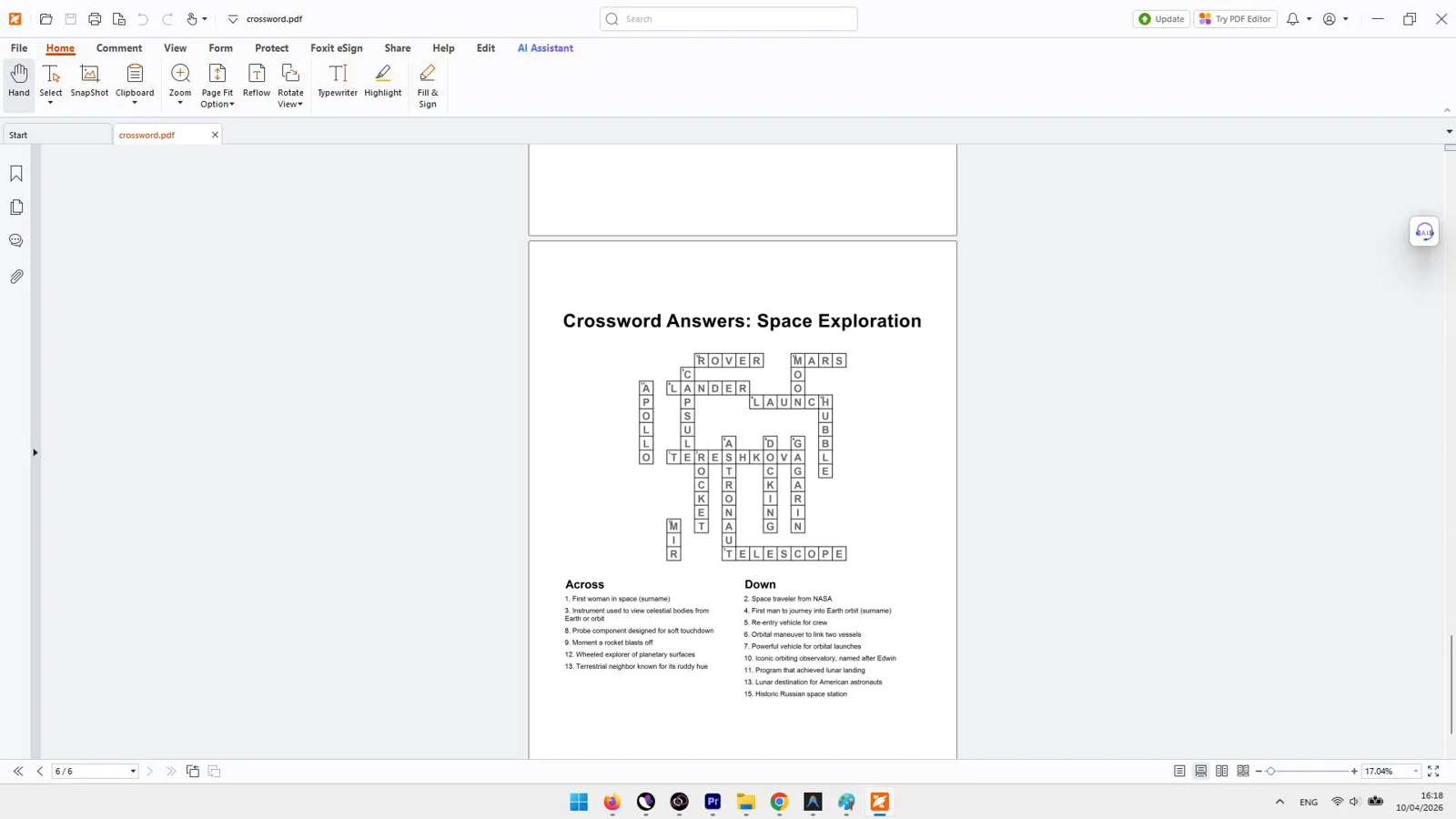Viewport: 1456px width, 819px height.
Task: Open Firefox from taskbar
Action: (612, 802)
